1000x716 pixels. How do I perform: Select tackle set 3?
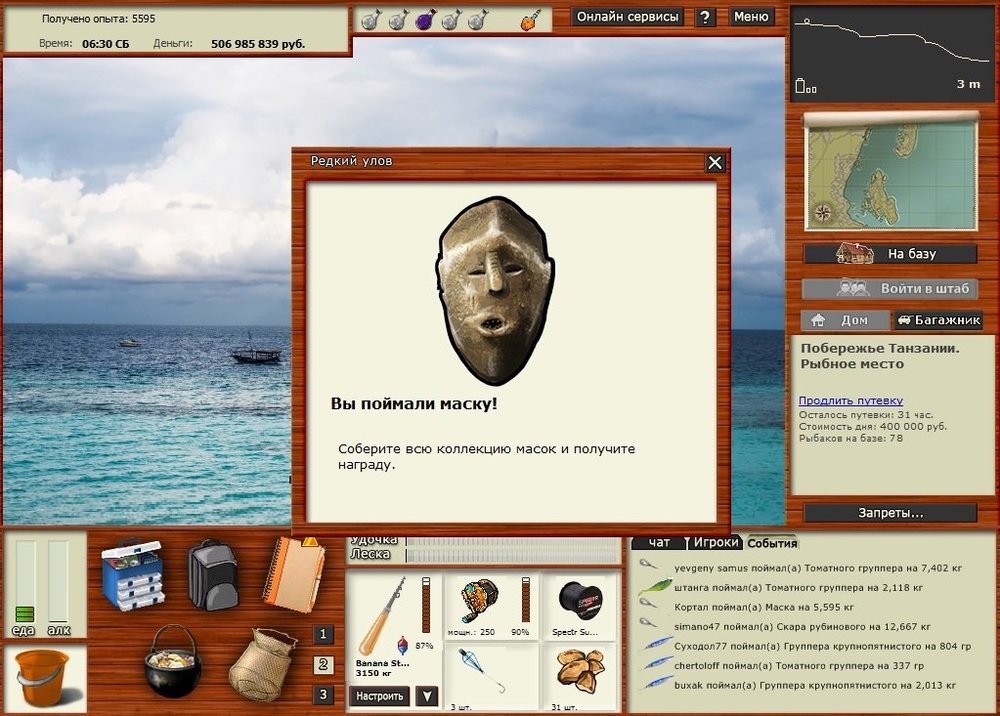click(x=323, y=694)
